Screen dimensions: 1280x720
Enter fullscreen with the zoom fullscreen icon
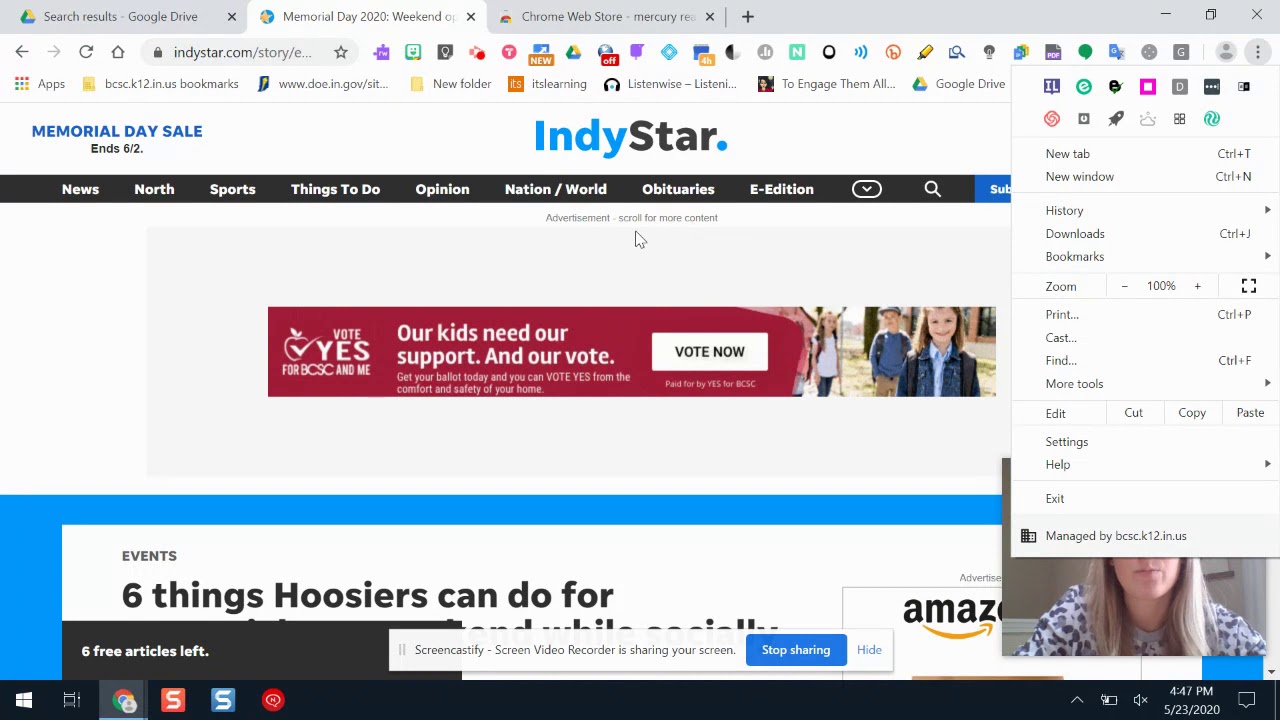[1249, 286]
